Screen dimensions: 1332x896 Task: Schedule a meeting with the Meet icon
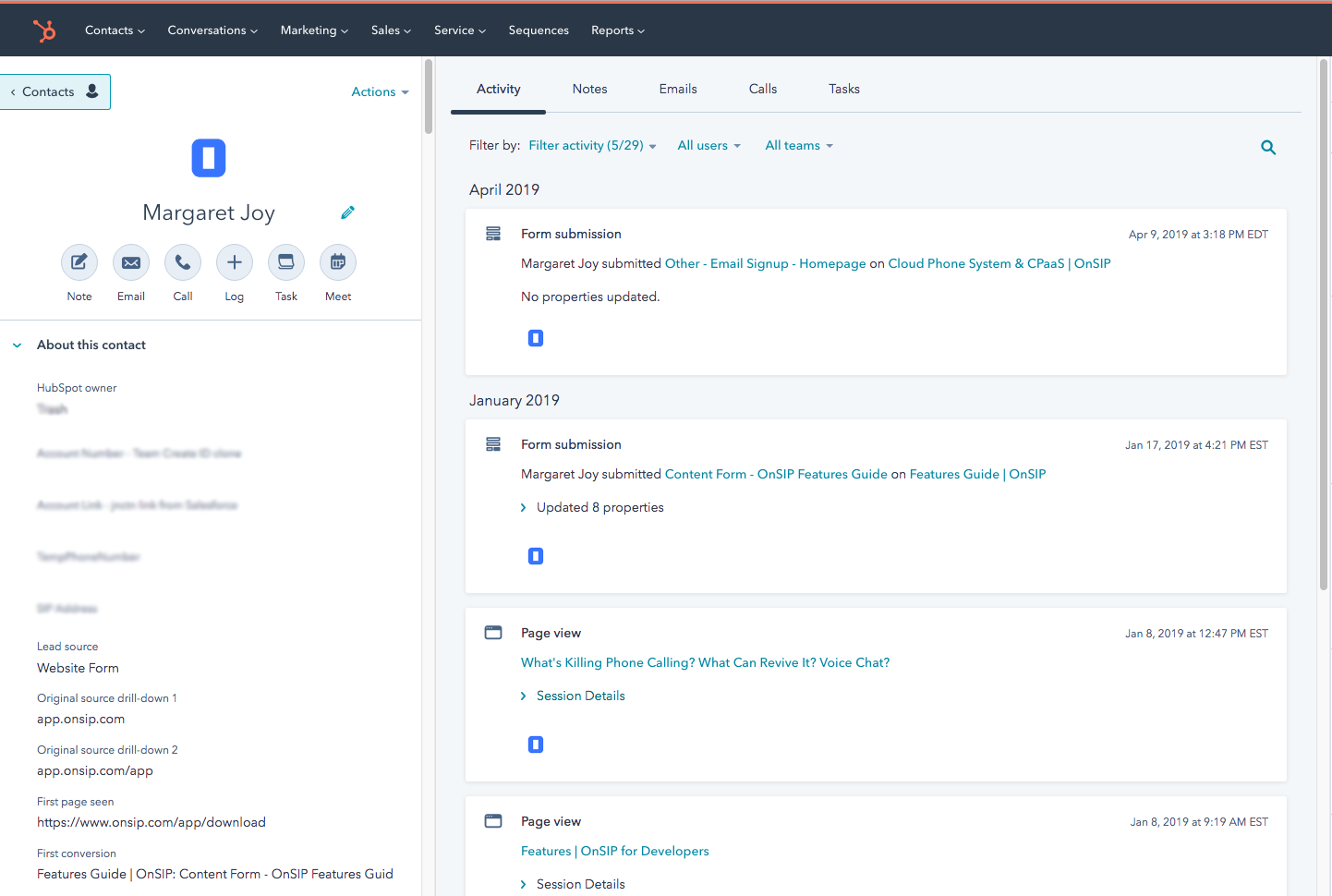tap(338, 263)
